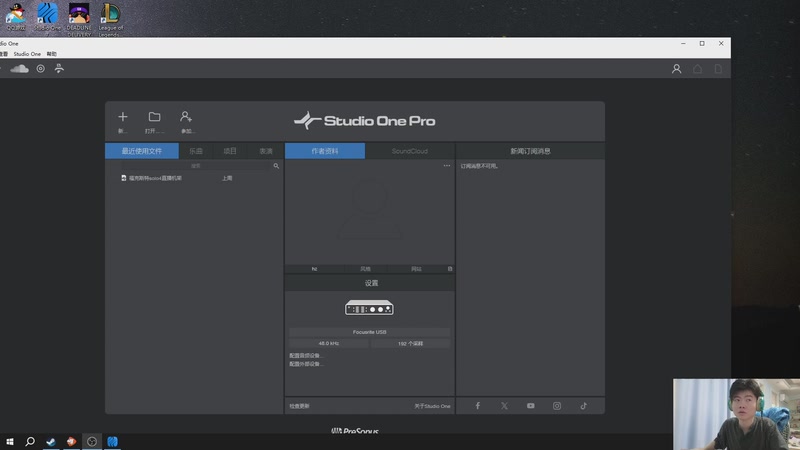
Task: Click the Studio One blue taskbar icon
Action: pyautogui.click(x=112, y=441)
